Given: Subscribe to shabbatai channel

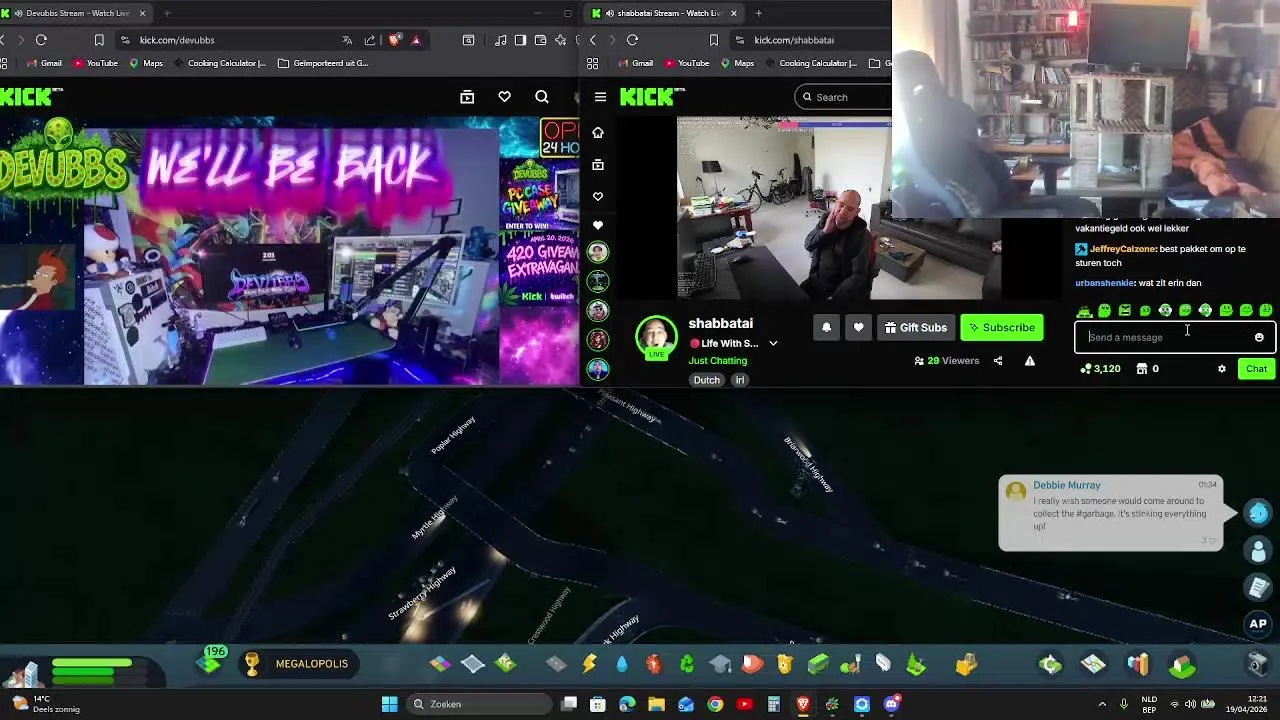Looking at the screenshot, I should (x=1001, y=327).
